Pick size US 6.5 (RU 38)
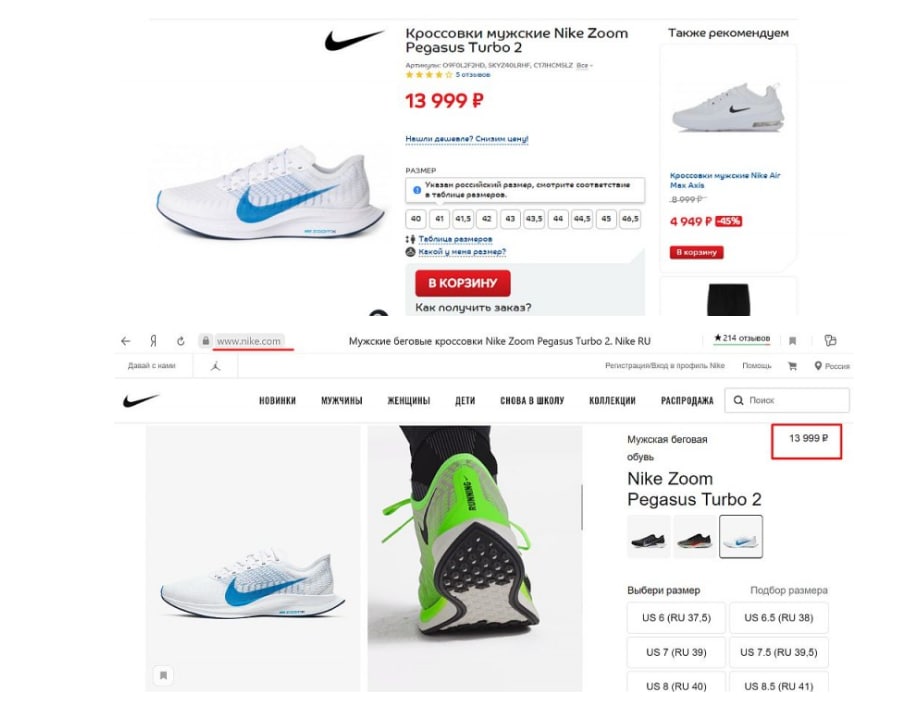Image resolution: width=921 pixels, height=720 pixels. (779, 618)
